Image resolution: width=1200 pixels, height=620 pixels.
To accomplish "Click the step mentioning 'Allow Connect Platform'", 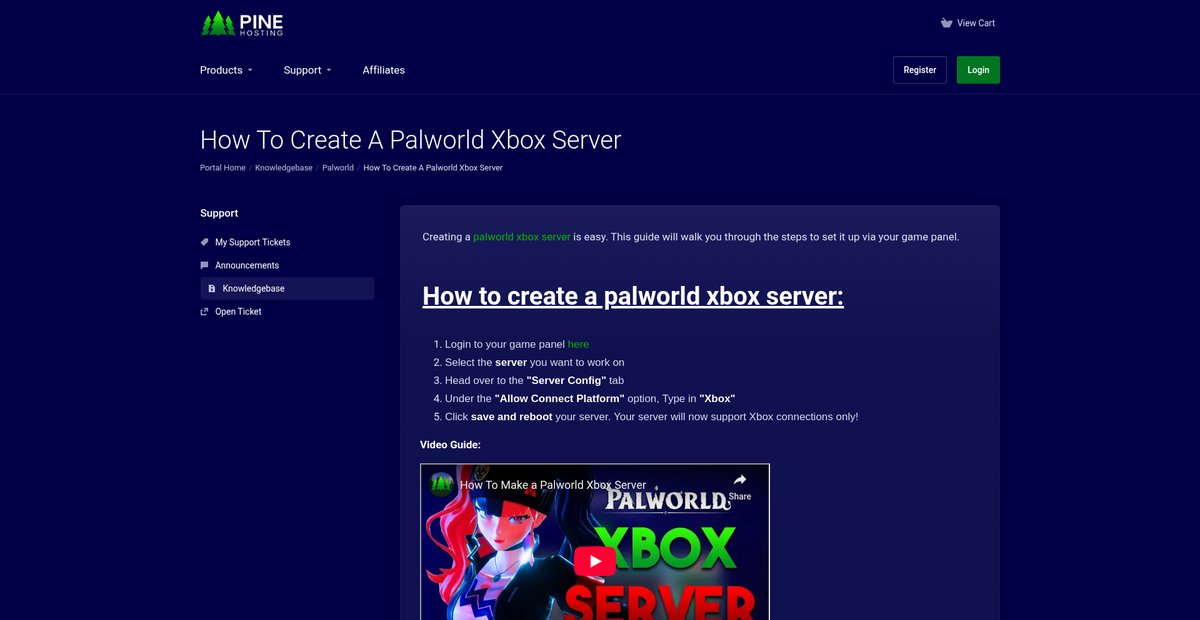I will pyautogui.click(x=590, y=398).
